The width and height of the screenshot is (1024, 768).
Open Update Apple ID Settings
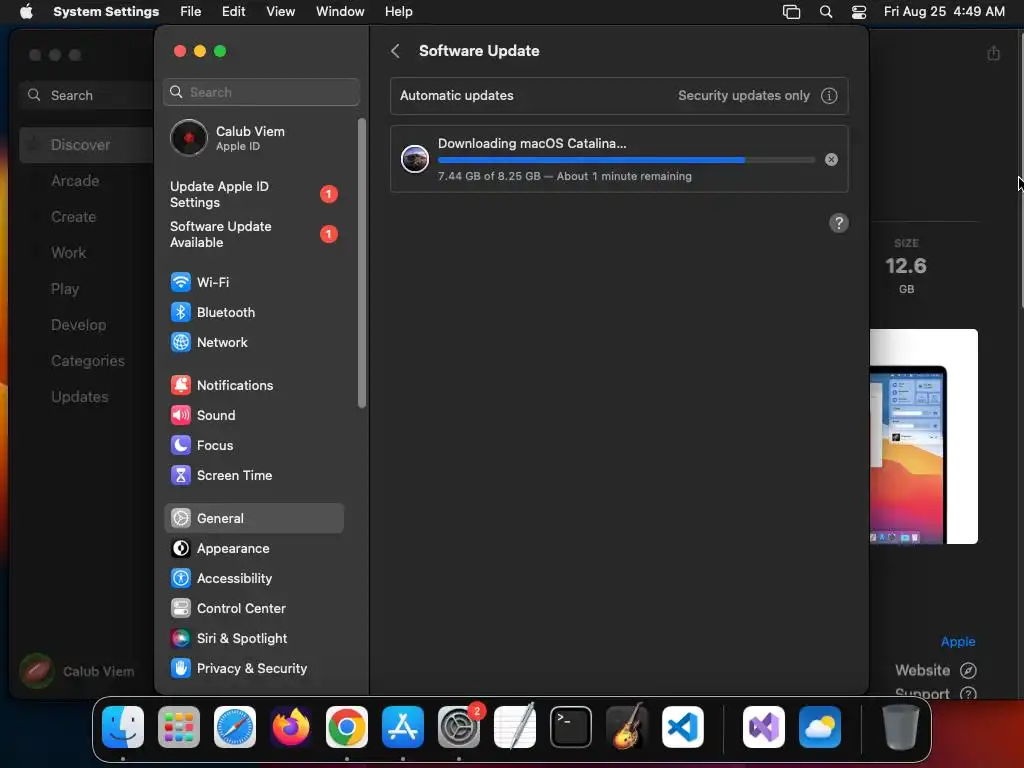coord(255,195)
